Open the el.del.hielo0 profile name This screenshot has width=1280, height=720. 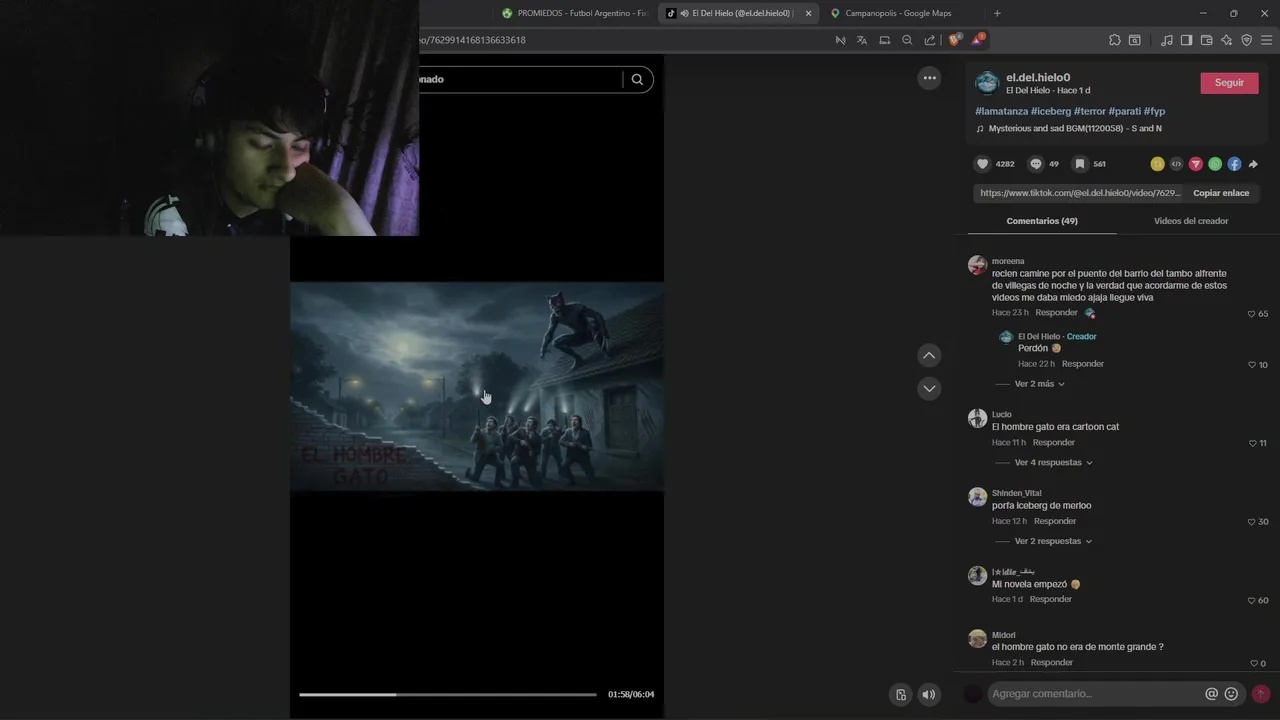tap(1038, 77)
